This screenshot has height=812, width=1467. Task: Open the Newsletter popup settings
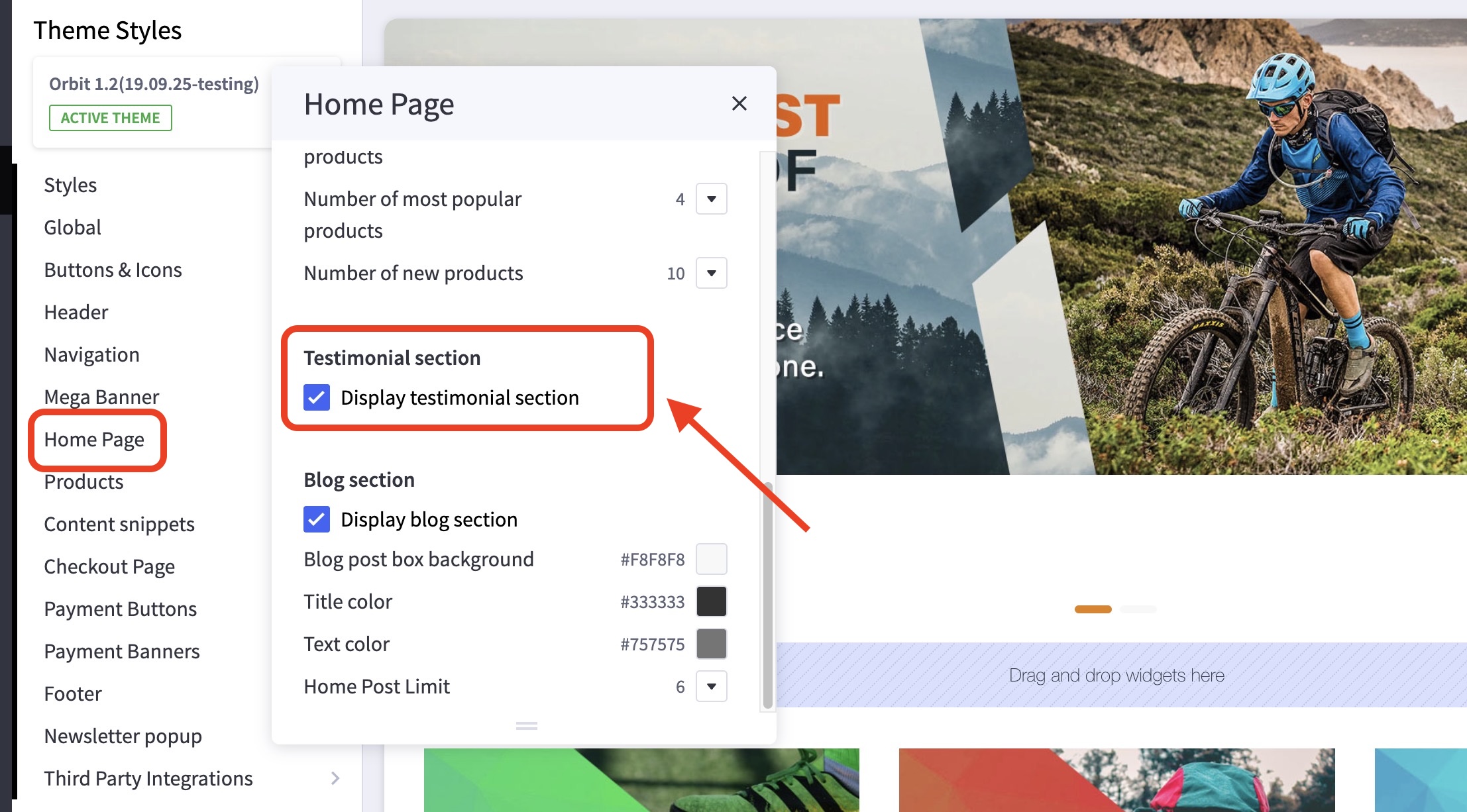click(123, 736)
